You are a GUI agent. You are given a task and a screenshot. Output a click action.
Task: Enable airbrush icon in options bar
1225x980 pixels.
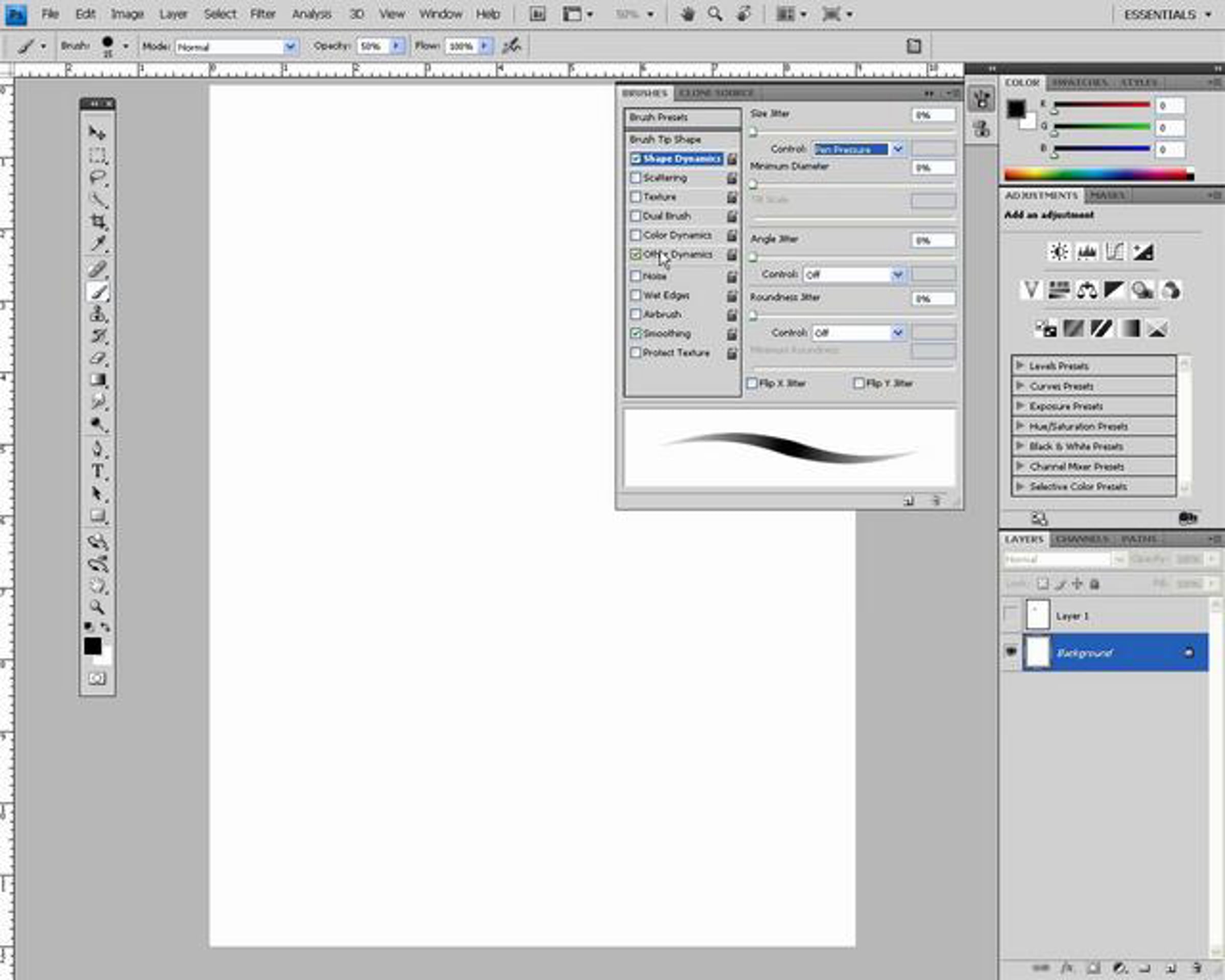point(511,46)
